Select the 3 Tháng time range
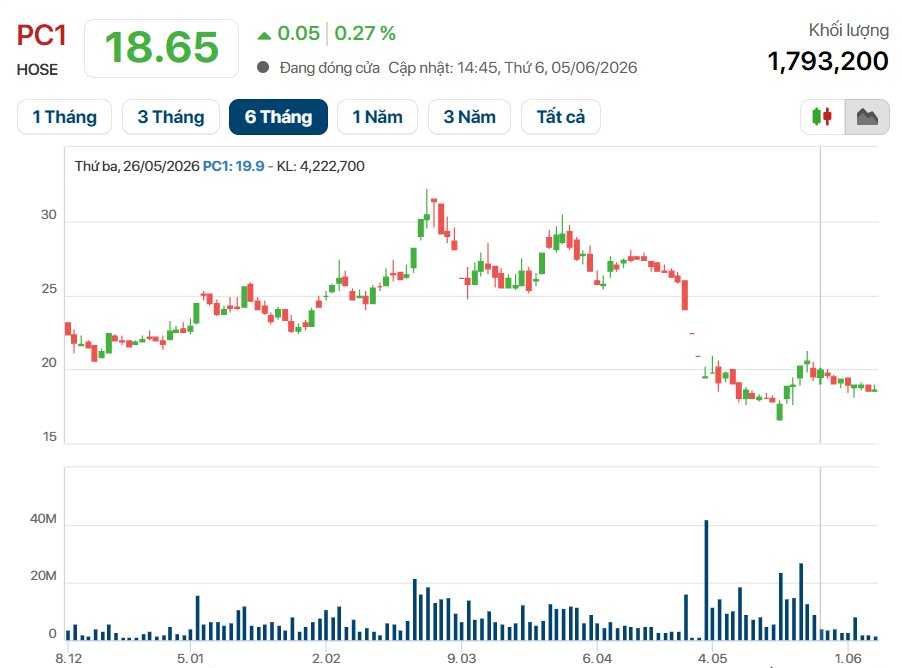Image resolution: width=902 pixels, height=668 pixels. tap(171, 117)
